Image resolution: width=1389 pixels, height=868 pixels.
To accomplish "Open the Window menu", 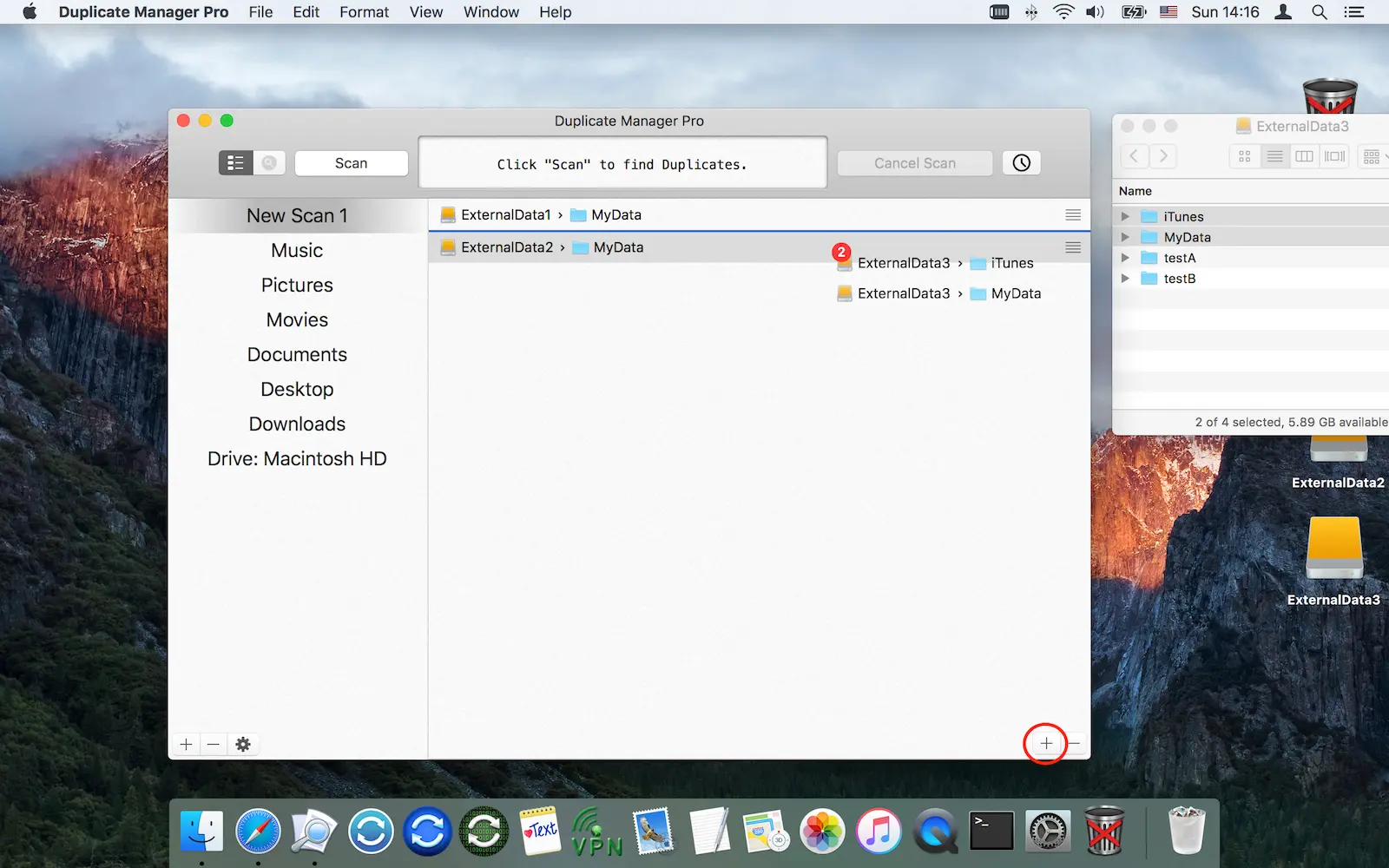I will pos(491,12).
